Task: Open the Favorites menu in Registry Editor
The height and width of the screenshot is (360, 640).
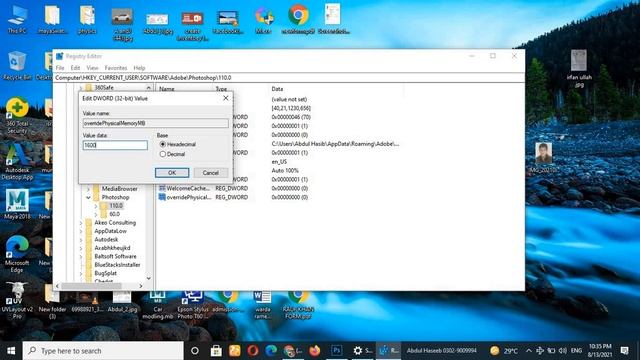Action: (x=116, y=68)
